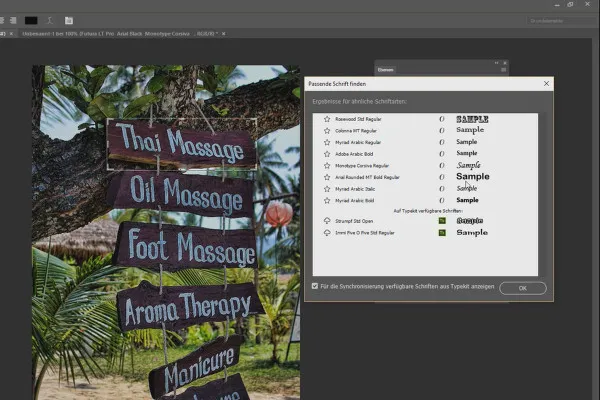Click the Strumpf Std Open sample preview

(x=470, y=221)
